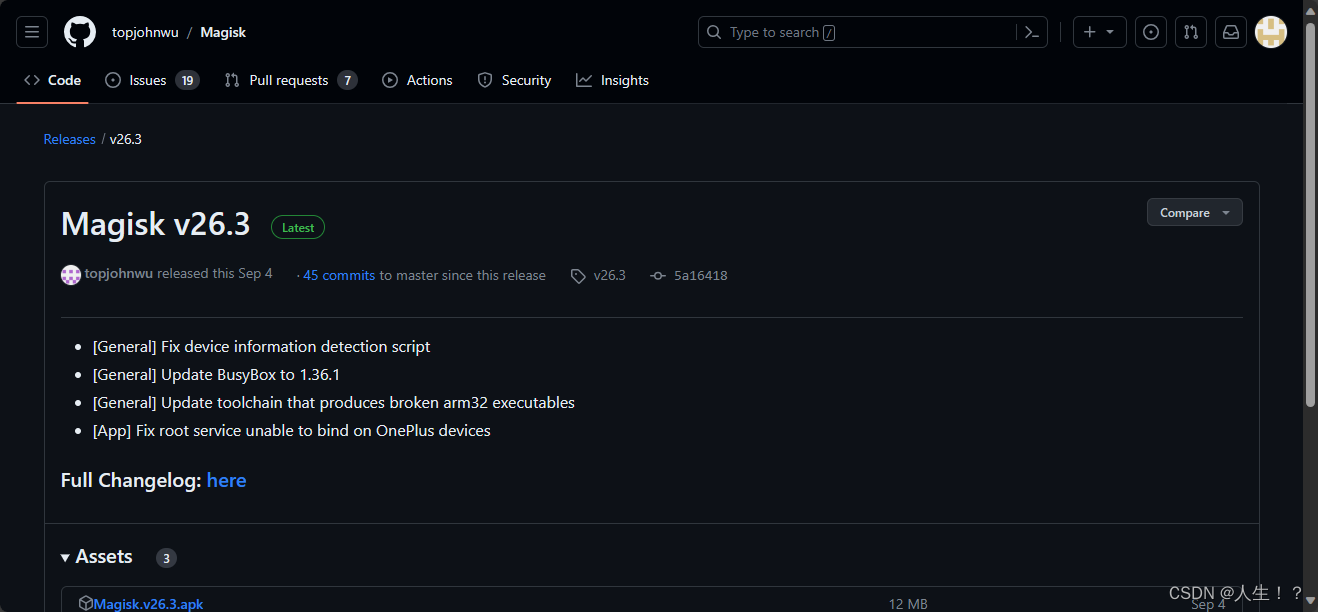This screenshot has height=612, width=1318.
Task: Click the arm32 executables changelog line
Action: pos(334,403)
